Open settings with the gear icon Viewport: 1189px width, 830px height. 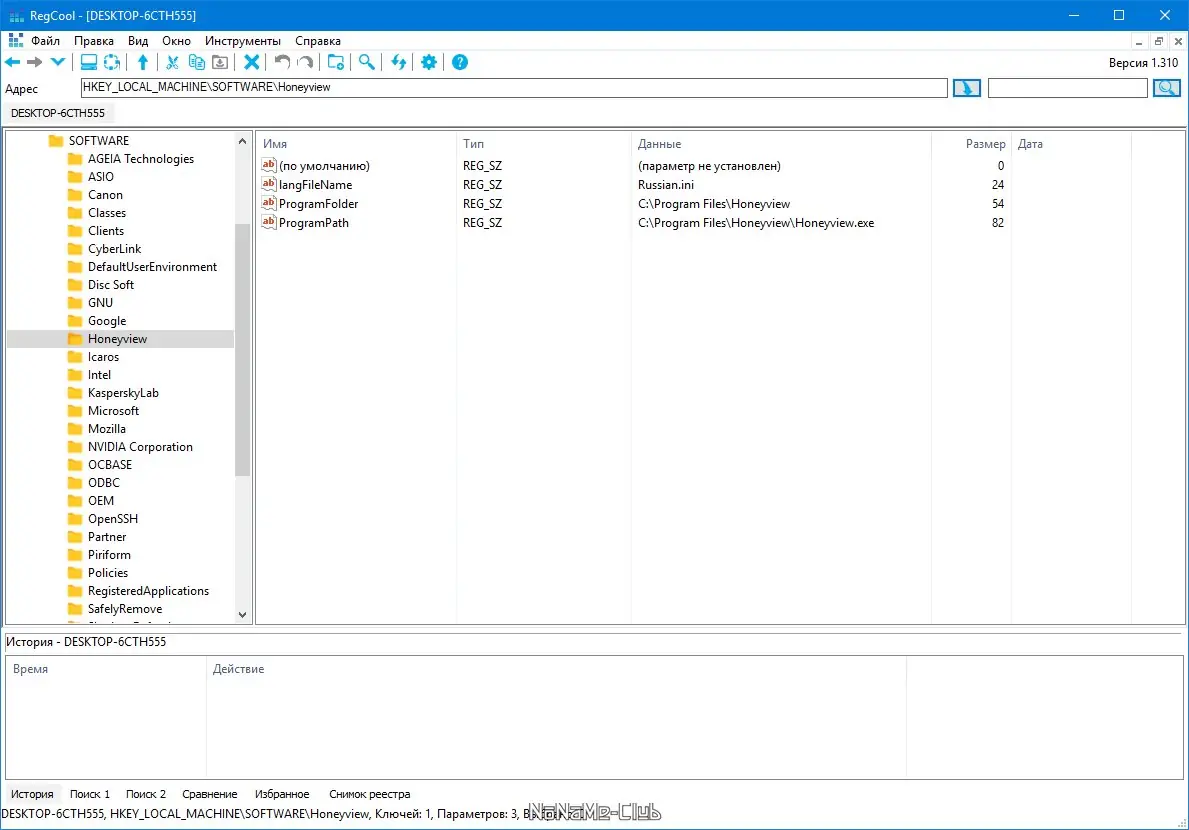429,62
